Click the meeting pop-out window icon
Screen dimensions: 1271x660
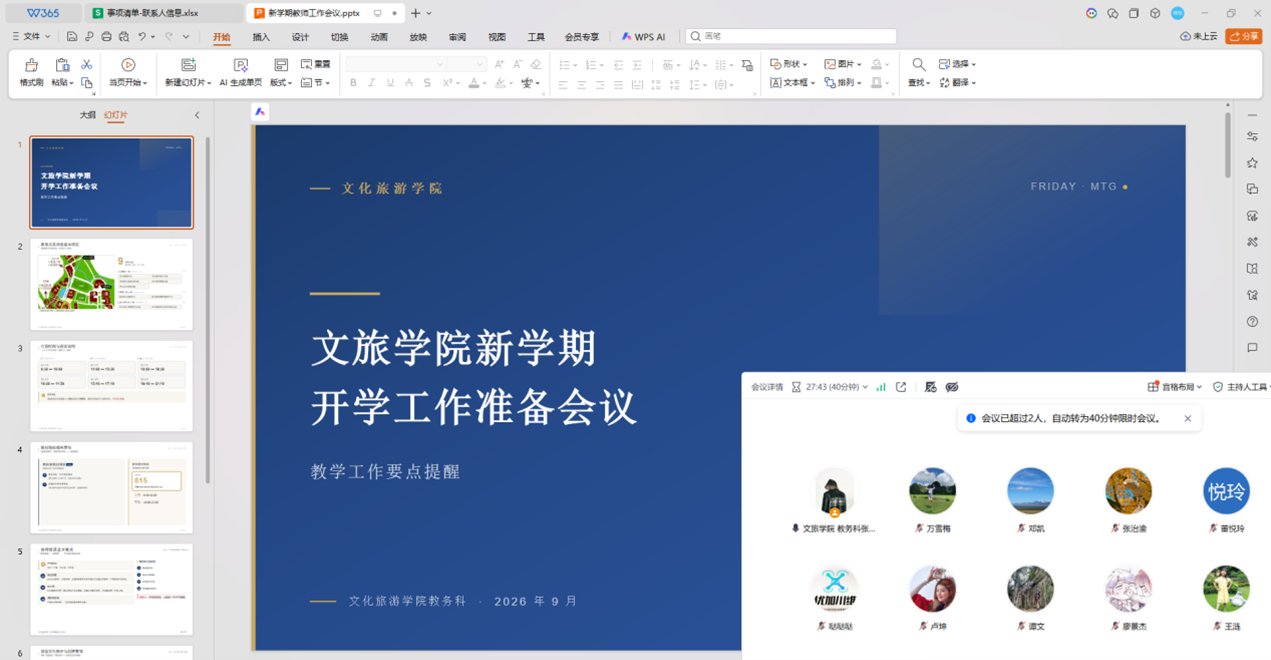tap(901, 387)
